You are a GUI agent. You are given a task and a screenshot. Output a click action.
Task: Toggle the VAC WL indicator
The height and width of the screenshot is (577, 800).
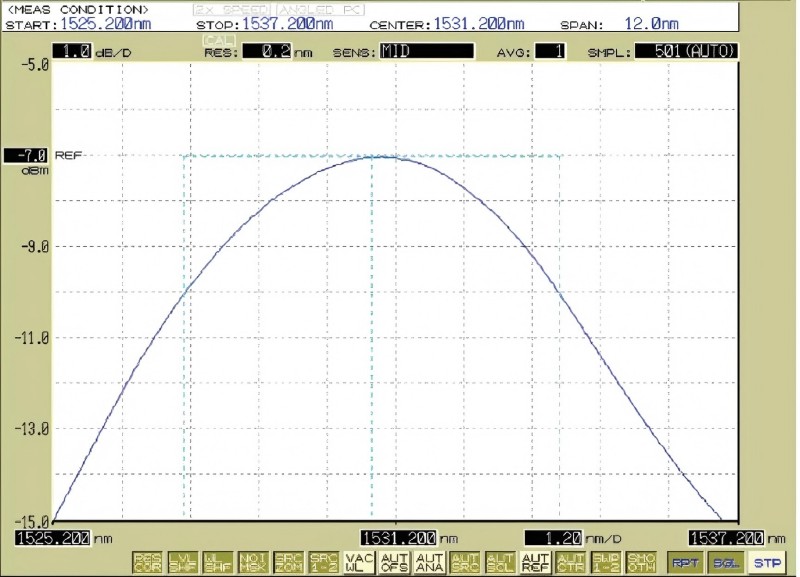(x=359, y=562)
